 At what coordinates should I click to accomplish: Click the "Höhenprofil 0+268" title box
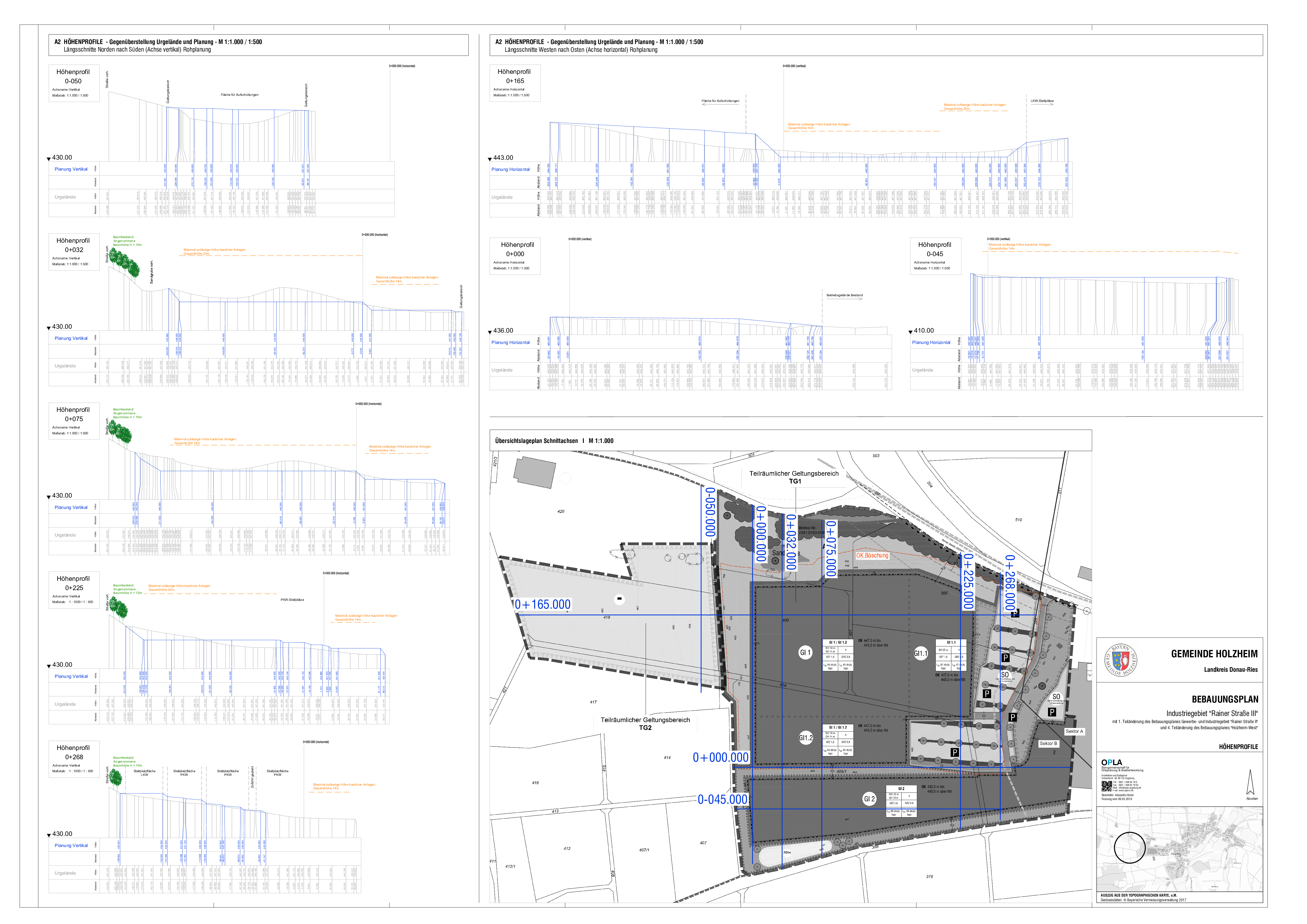[74, 759]
